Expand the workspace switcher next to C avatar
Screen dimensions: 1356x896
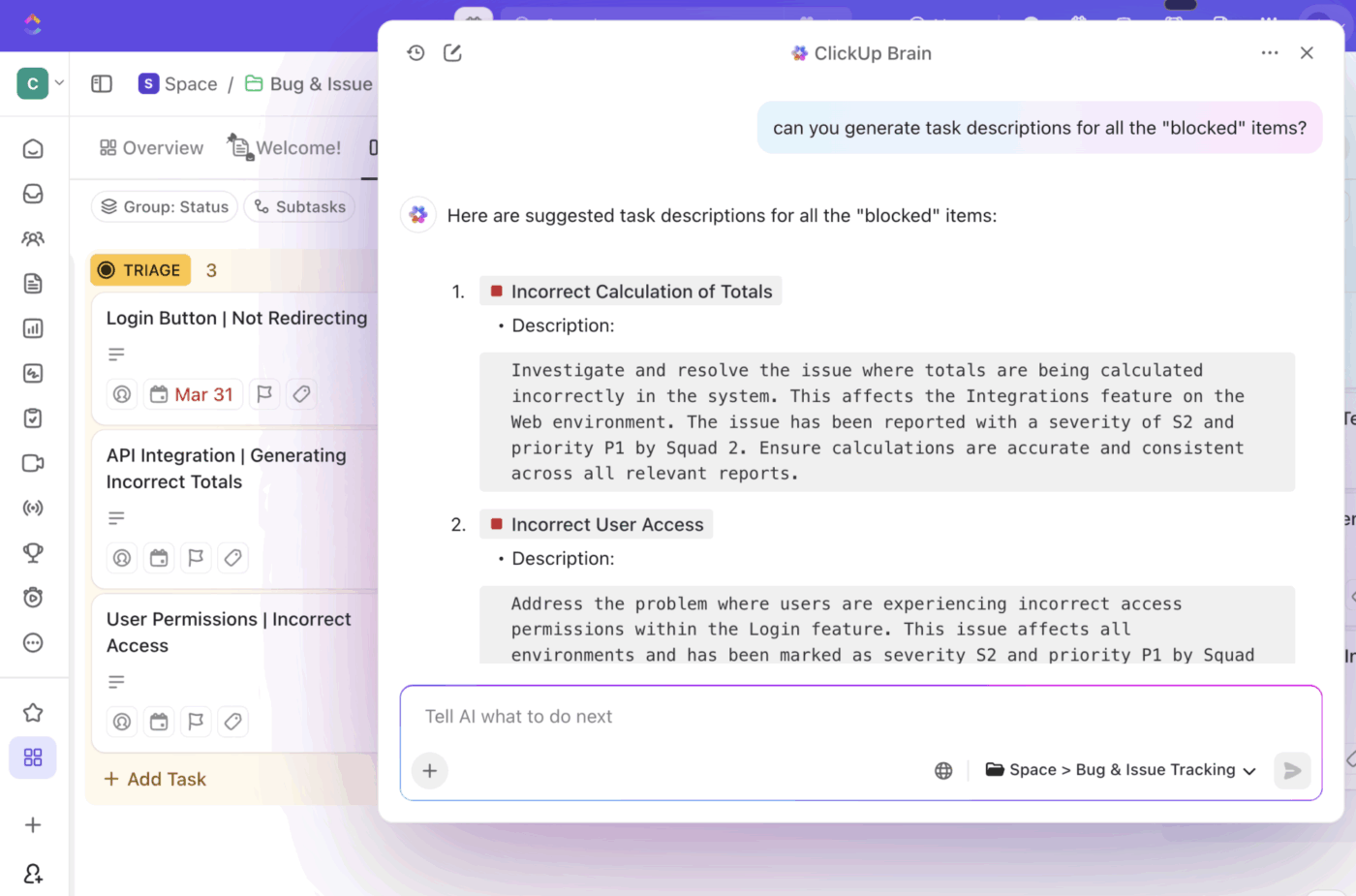[59, 83]
